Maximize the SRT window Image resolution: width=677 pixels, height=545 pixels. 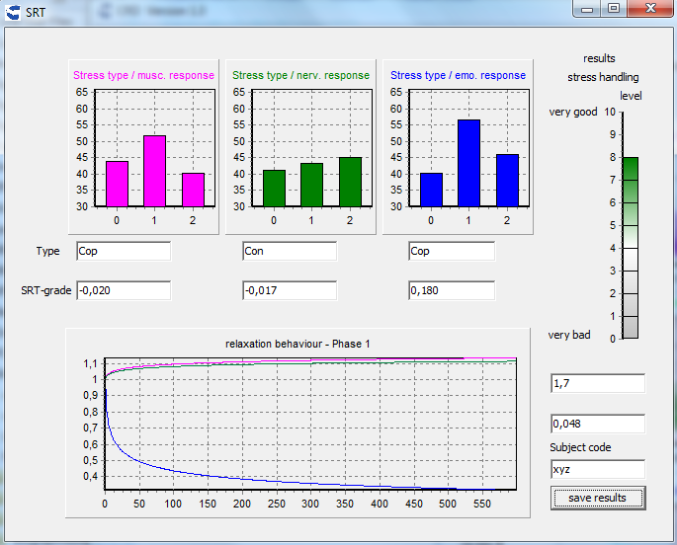tap(613, 9)
